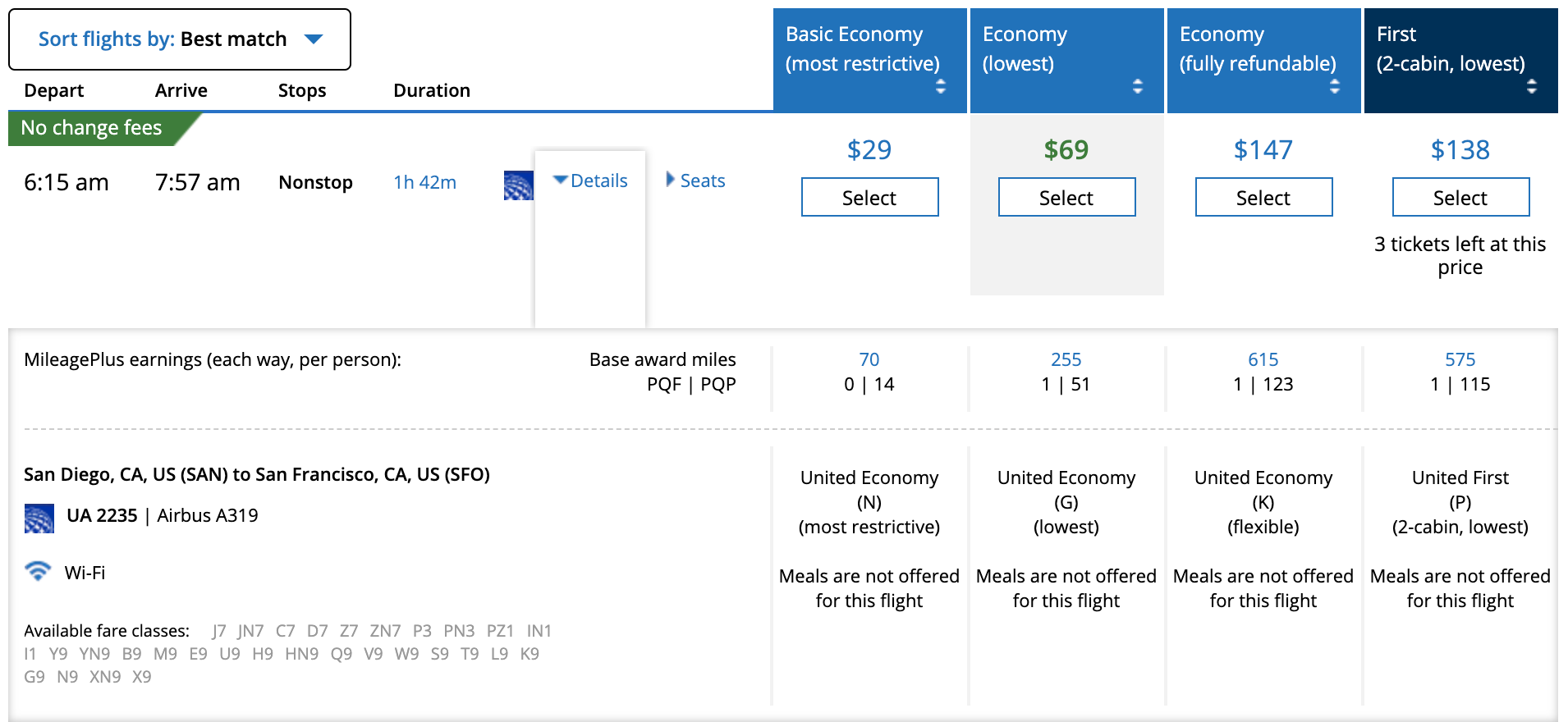Select the $147 fully refundable fare
This screenshot has height=722, width=1568.
tap(1263, 198)
